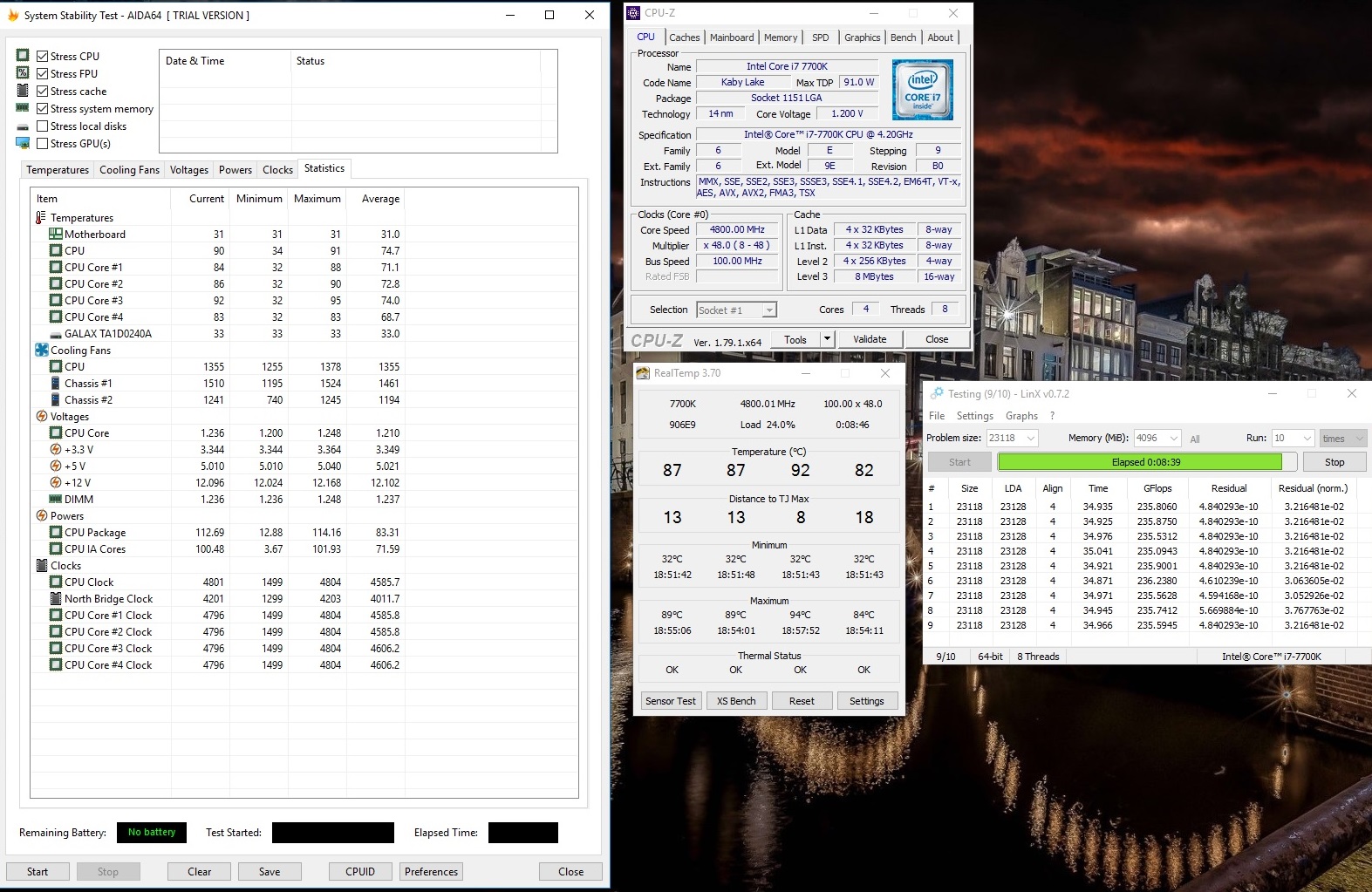
Task: Open the Mainboard tab in CPU-Z
Action: 732,37
